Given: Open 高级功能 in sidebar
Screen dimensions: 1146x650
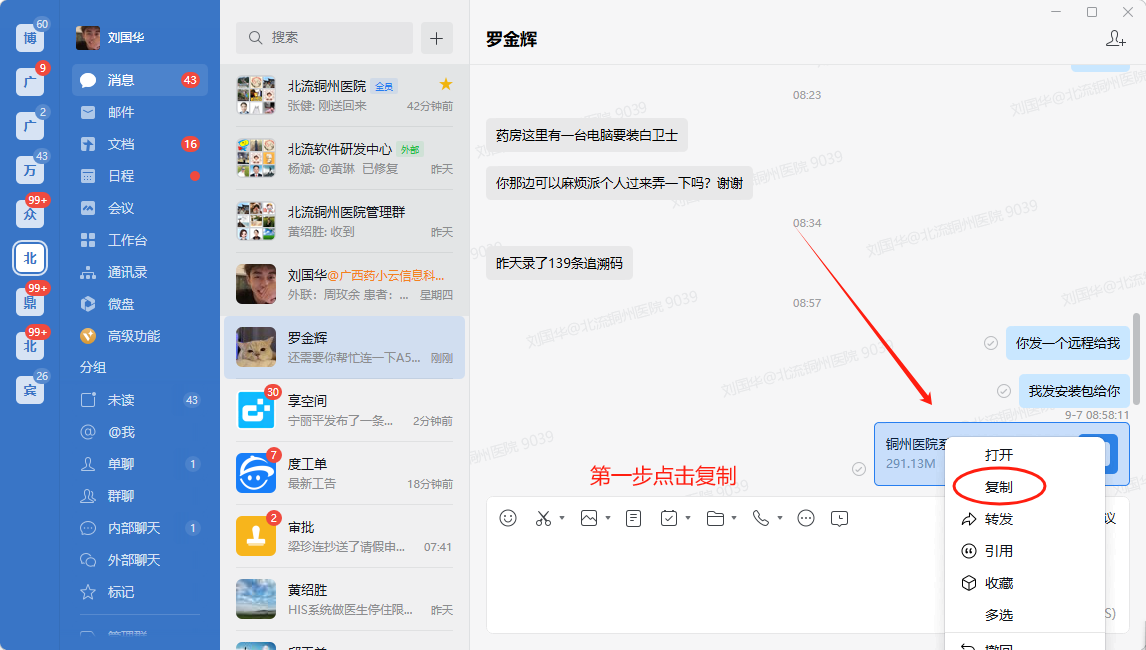Looking at the screenshot, I should coord(140,336).
